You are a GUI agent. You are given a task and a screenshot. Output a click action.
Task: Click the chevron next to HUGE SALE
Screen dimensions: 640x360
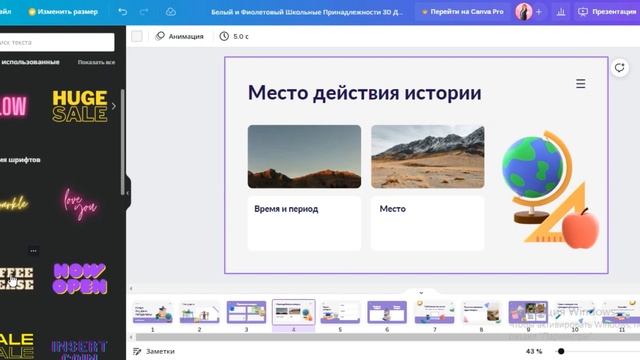point(113,106)
